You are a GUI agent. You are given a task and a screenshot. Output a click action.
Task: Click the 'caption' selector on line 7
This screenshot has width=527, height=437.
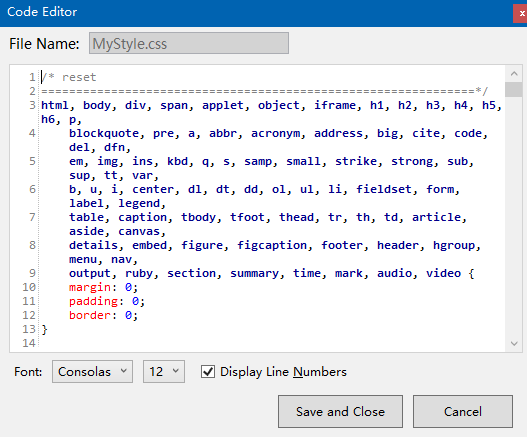click(143, 217)
